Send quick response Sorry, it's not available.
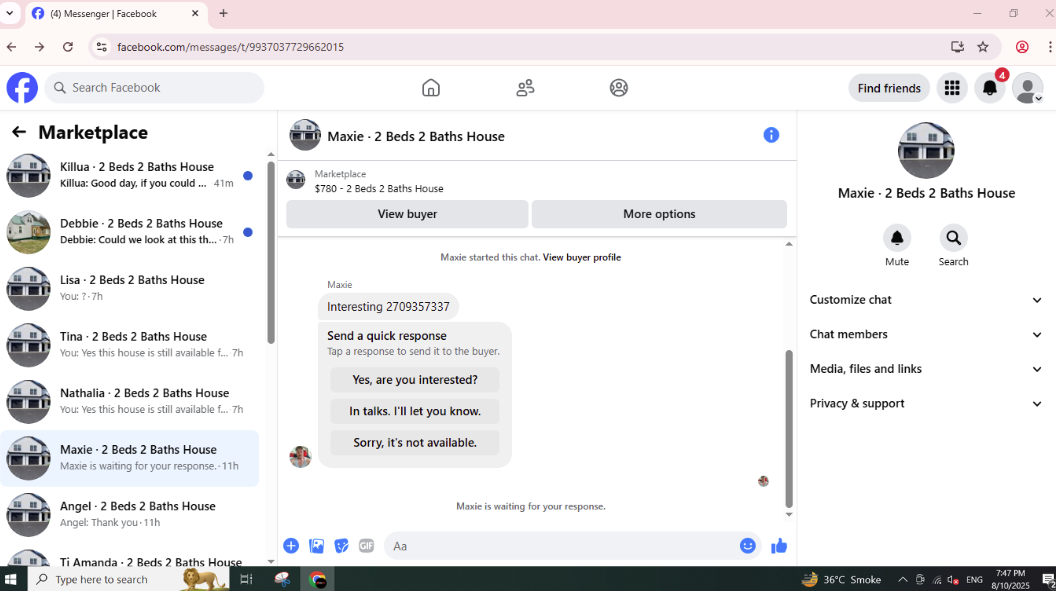1056x591 pixels. pyautogui.click(x=415, y=443)
